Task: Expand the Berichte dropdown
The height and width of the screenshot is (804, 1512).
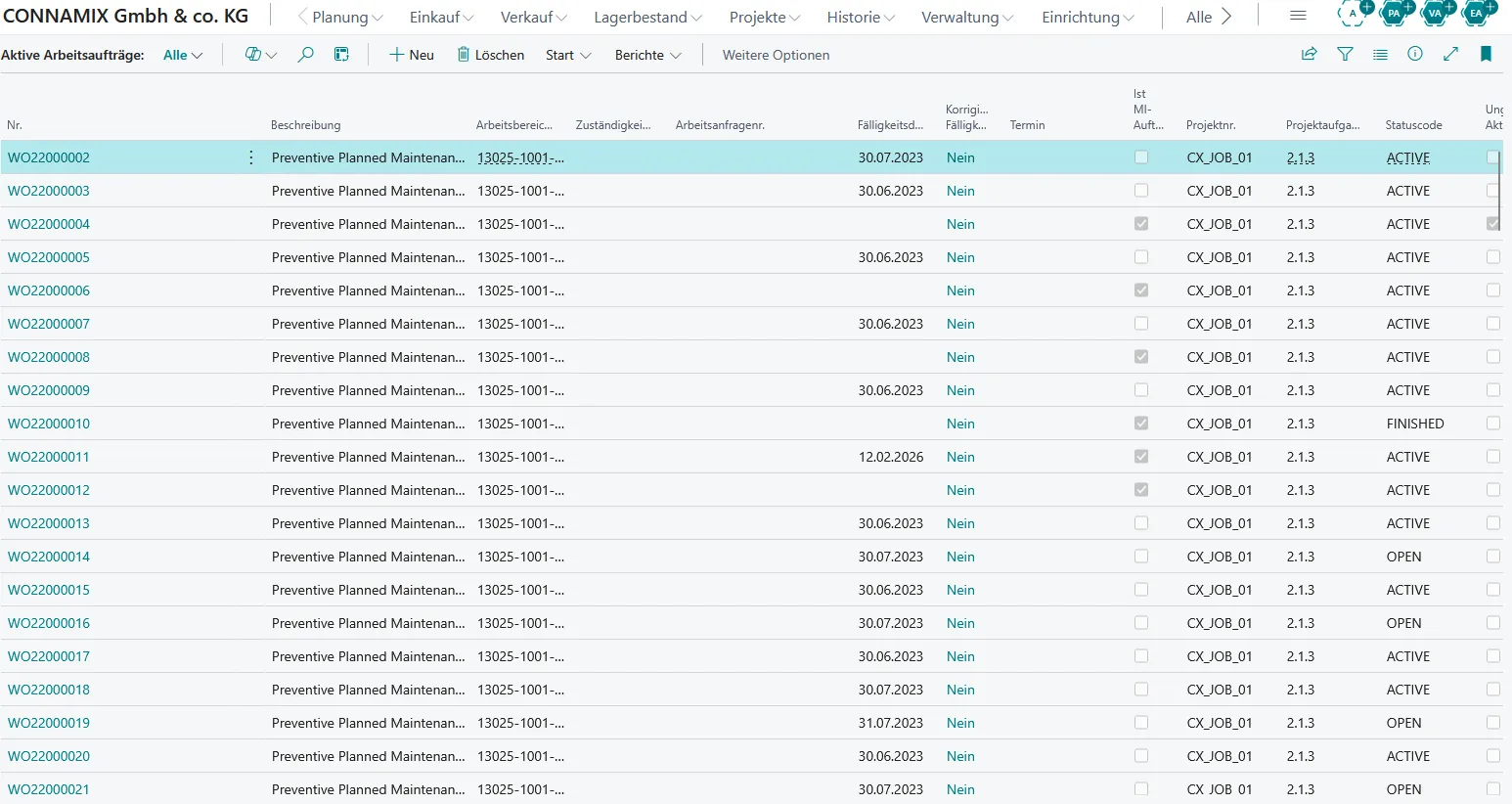Action: point(647,55)
